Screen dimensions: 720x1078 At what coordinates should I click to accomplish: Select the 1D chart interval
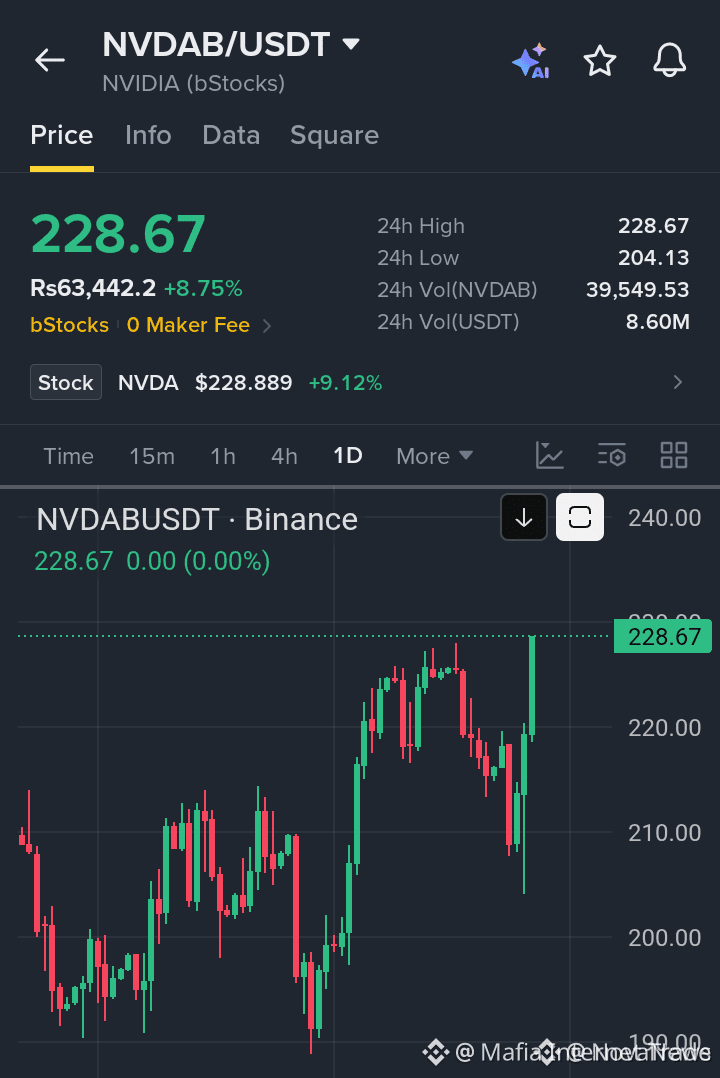pos(347,456)
